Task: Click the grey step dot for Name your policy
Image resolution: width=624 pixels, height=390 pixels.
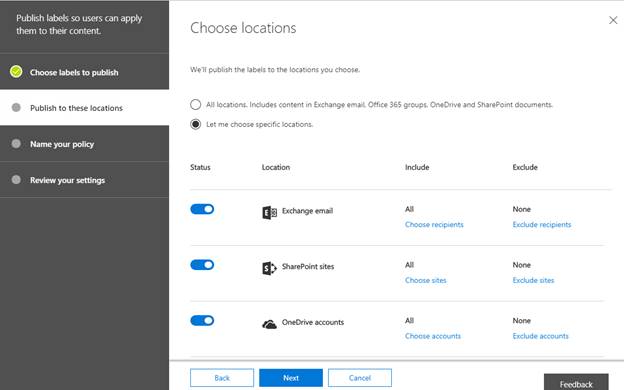Action: 16,144
